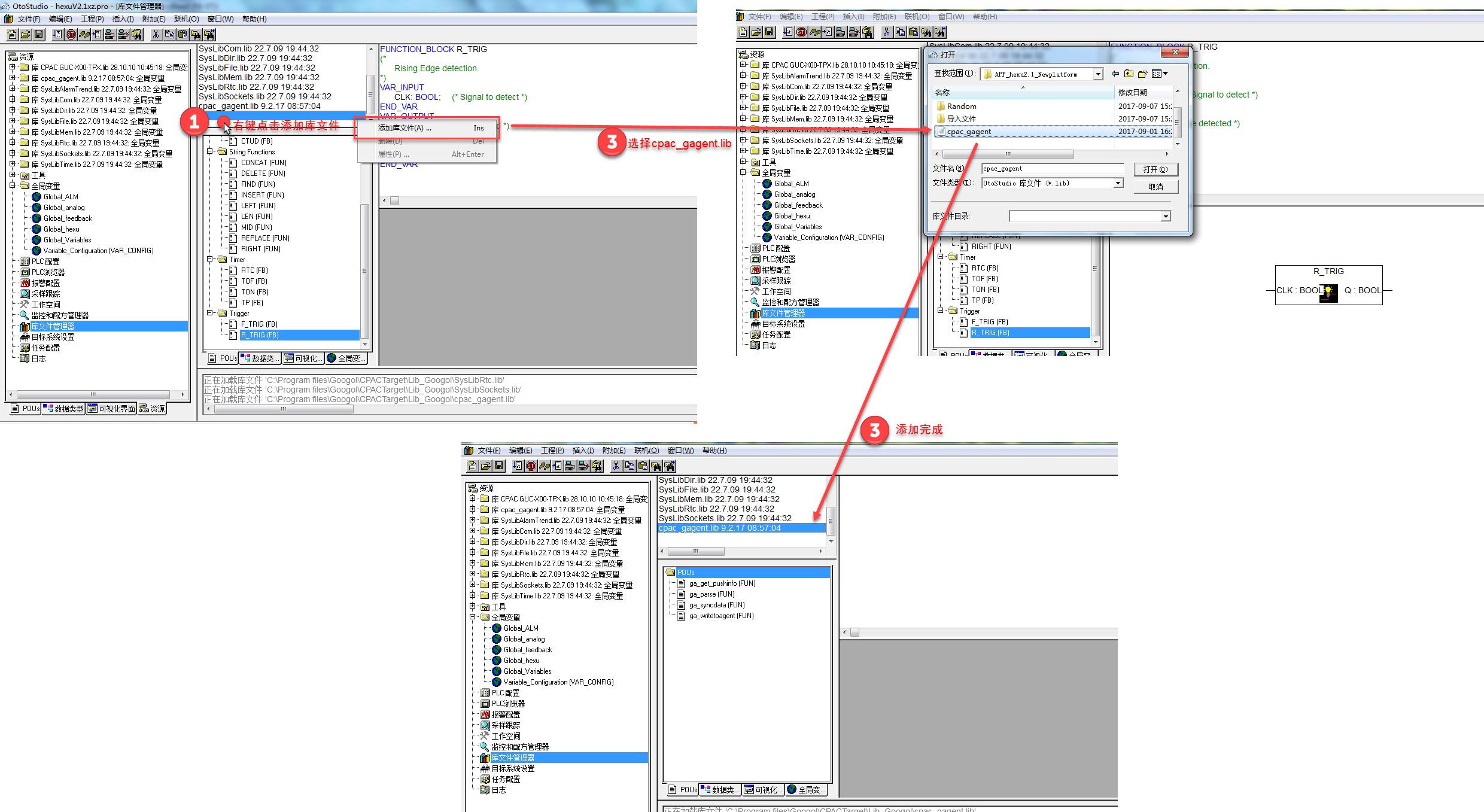1484x812 pixels.
Task: Choose 添加库文件(A)... in the context menu
Action: pos(405,128)
